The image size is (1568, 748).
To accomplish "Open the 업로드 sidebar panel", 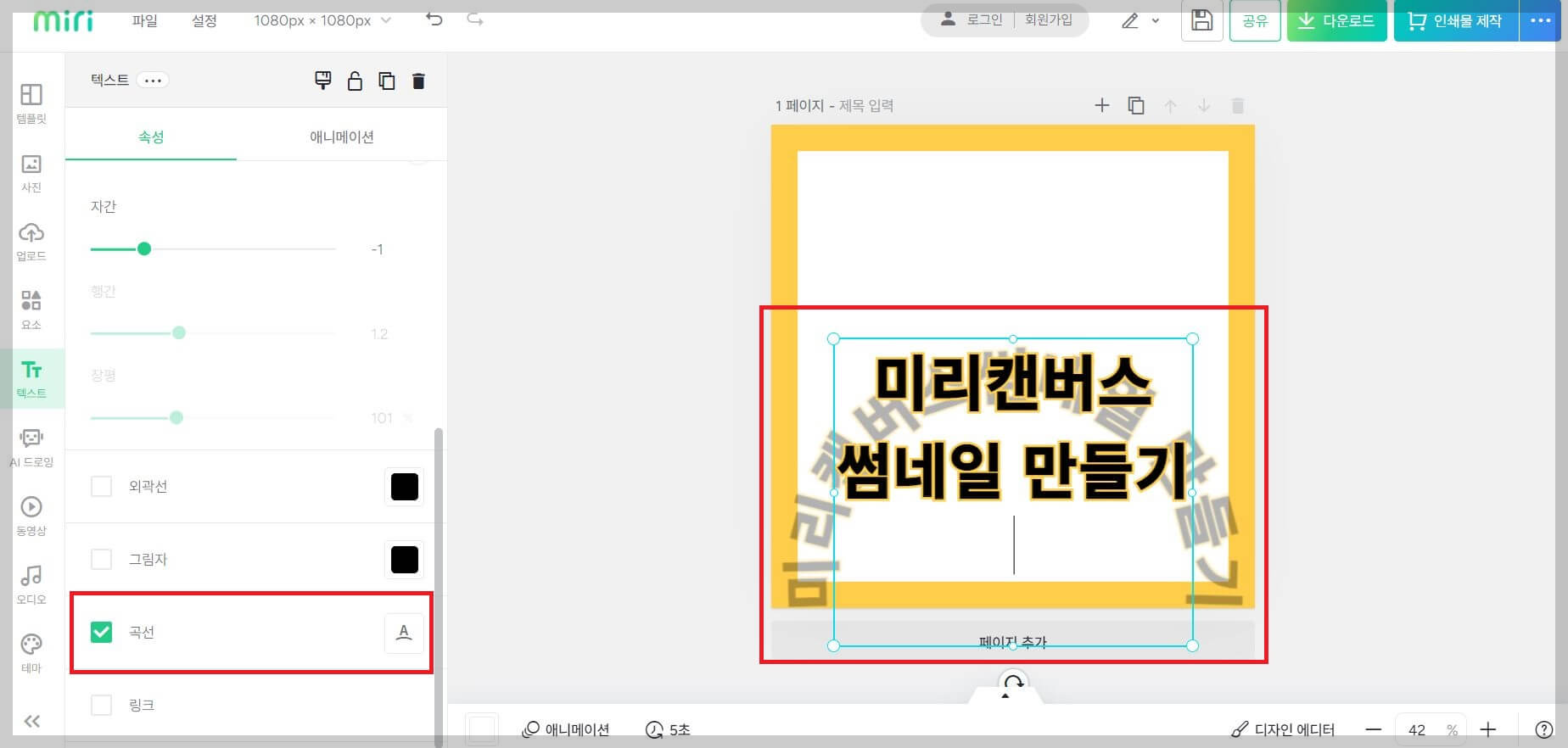I will tap(31, 242).
